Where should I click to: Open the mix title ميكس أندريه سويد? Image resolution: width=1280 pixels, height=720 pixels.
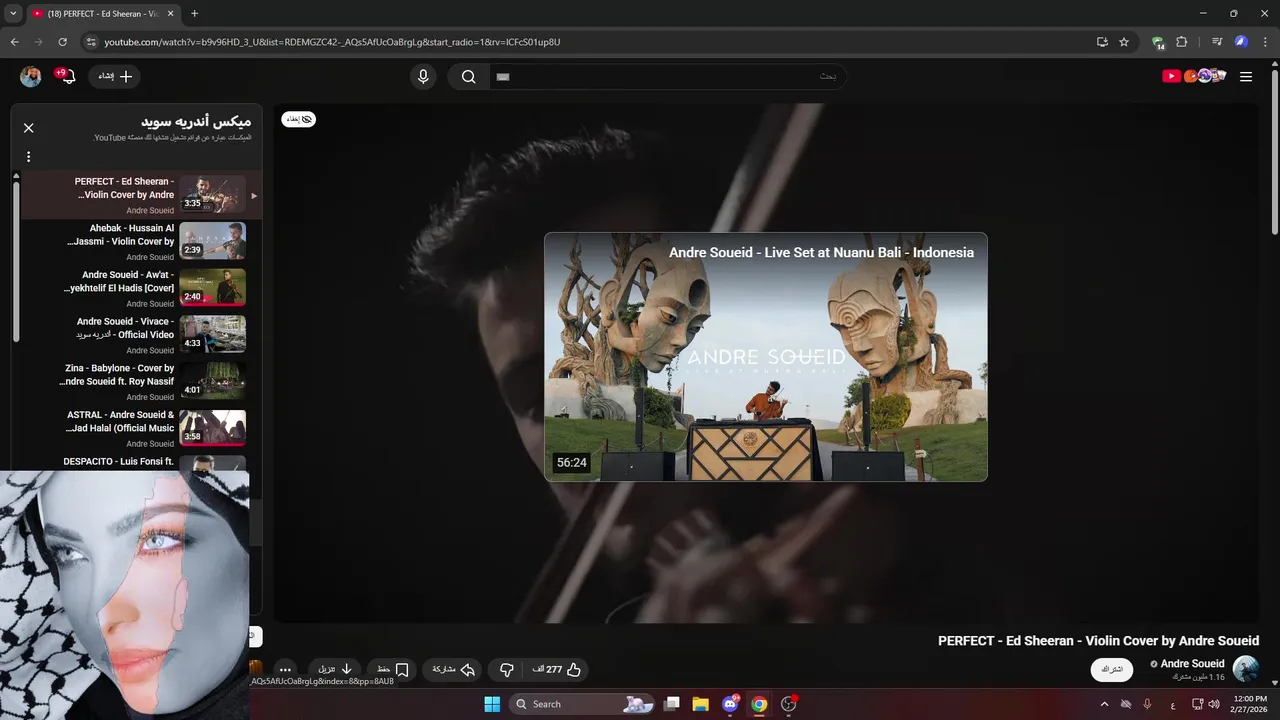(196, 122)
